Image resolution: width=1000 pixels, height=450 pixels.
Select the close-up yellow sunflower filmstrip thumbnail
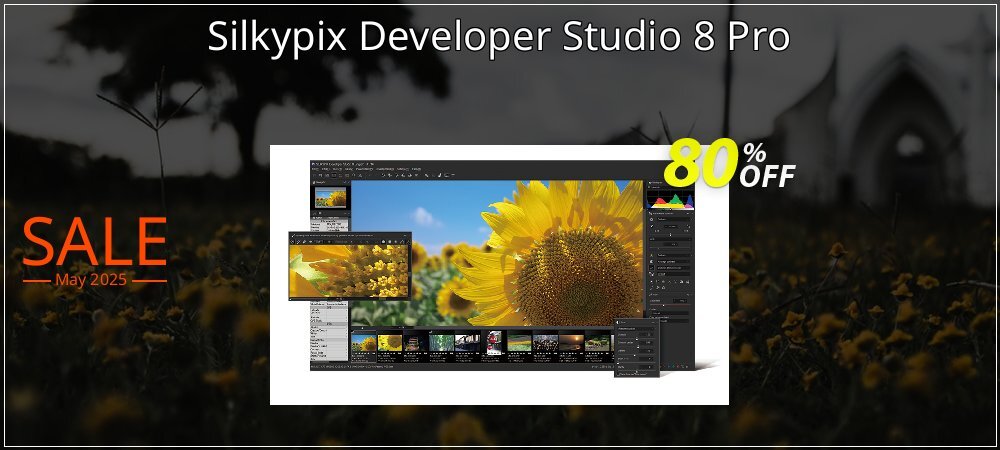pos(390,343)
